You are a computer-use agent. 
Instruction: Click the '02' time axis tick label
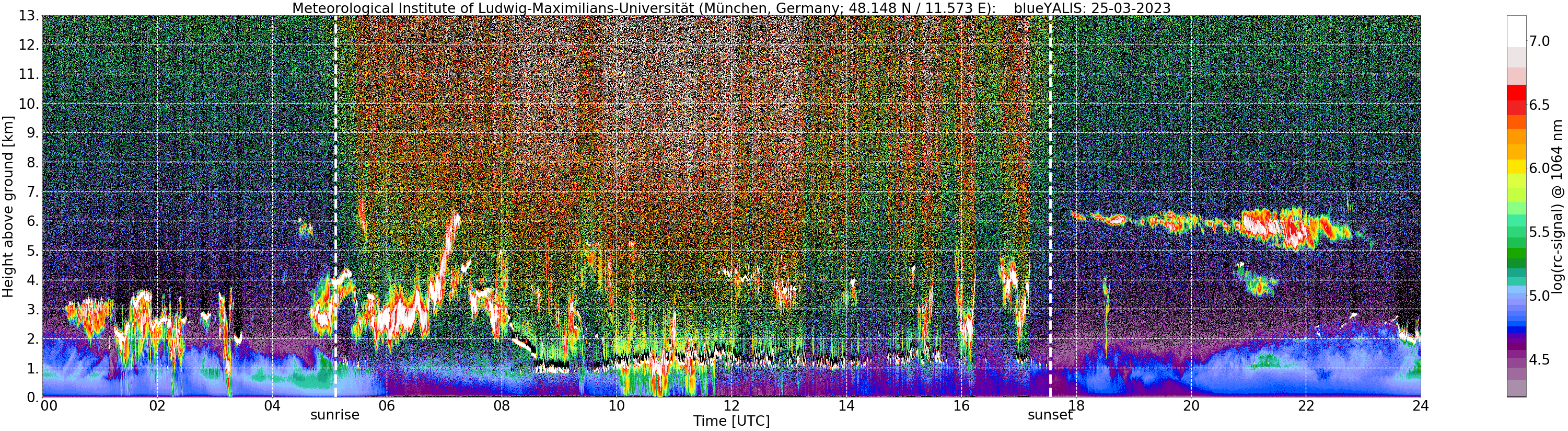[x=157, y=405]
